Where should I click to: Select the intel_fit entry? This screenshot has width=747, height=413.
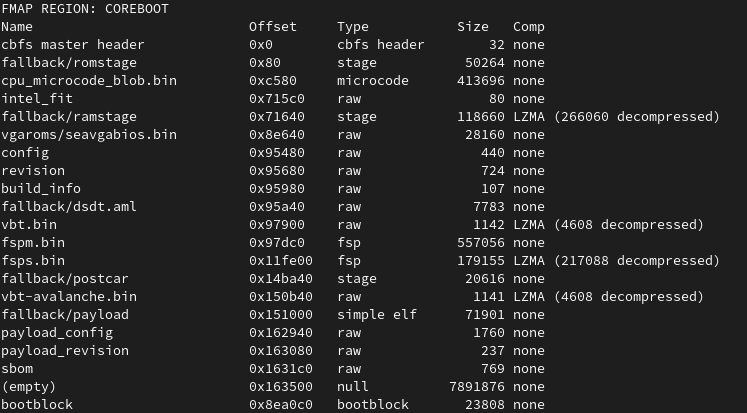coord(37,99)
